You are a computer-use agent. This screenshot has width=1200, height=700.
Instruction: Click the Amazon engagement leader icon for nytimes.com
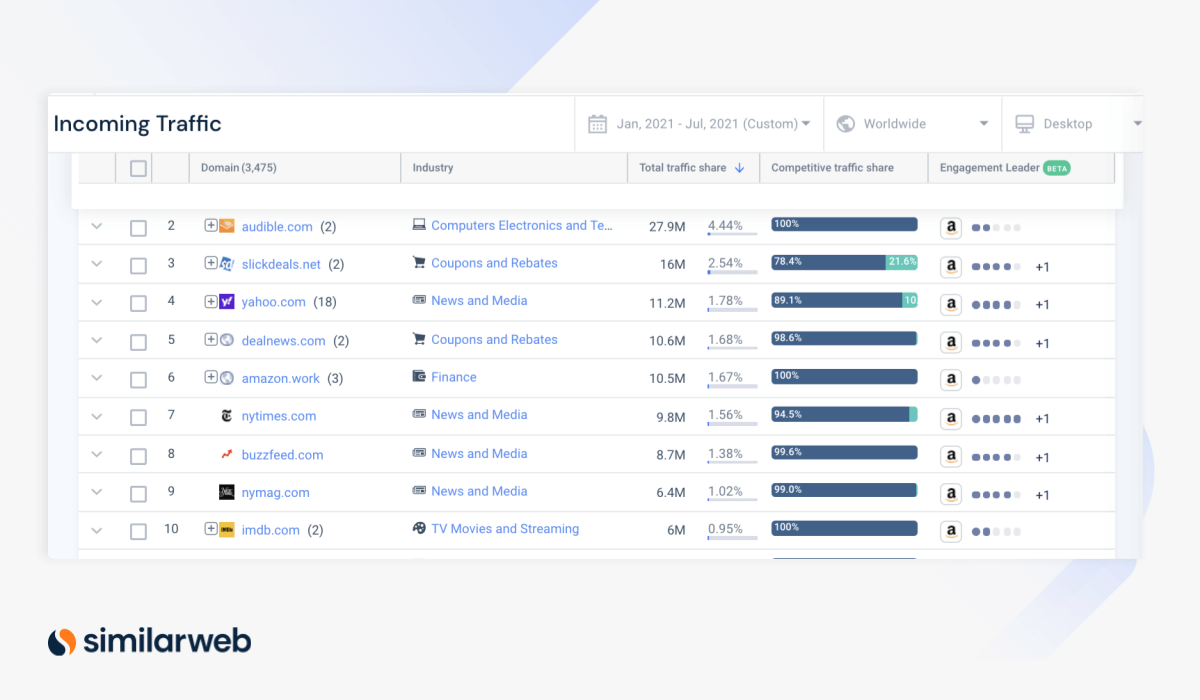(x=951, y=418)
